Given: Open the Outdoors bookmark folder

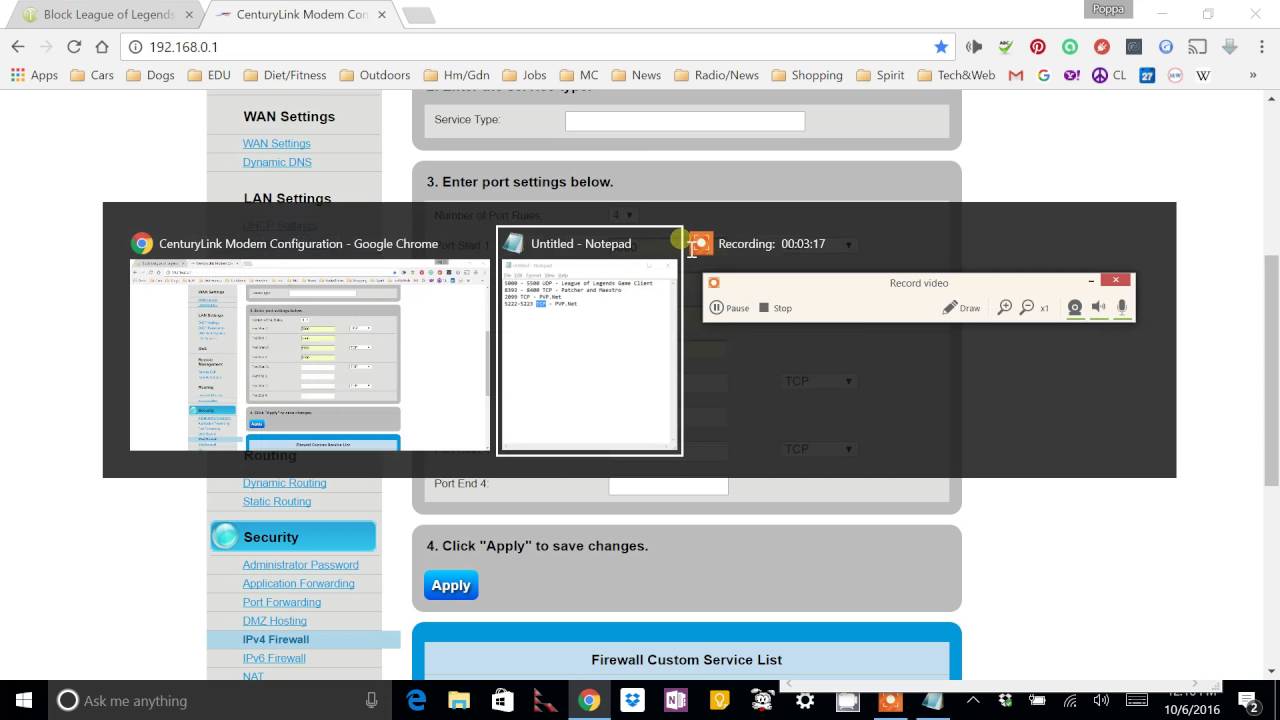Looking at the screenshot, I should click(375, 75).
